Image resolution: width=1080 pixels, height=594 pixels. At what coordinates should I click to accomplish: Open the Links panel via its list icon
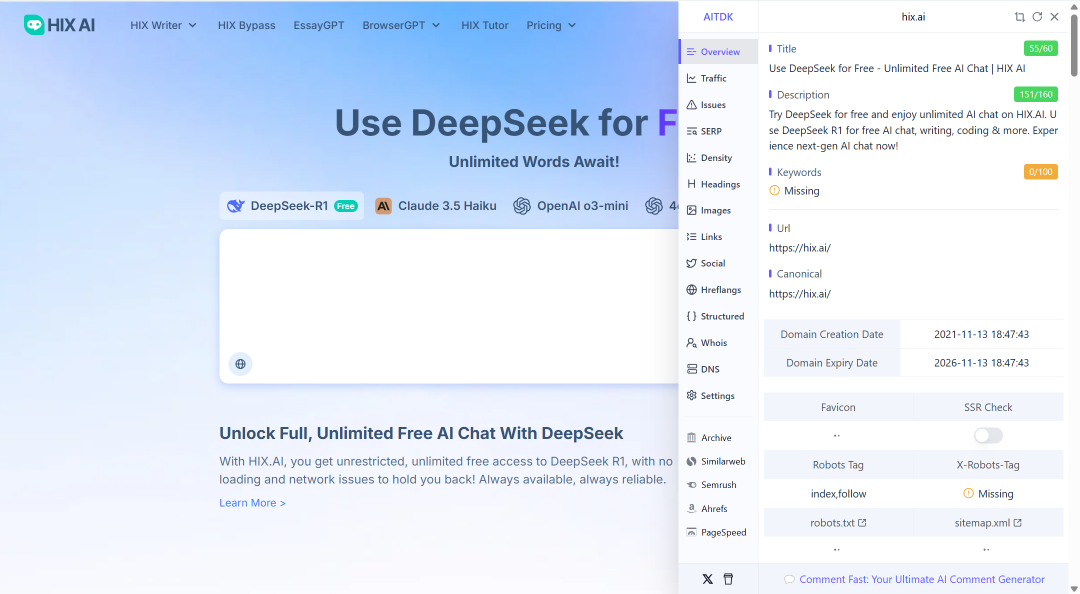click(x=692, y=236)
